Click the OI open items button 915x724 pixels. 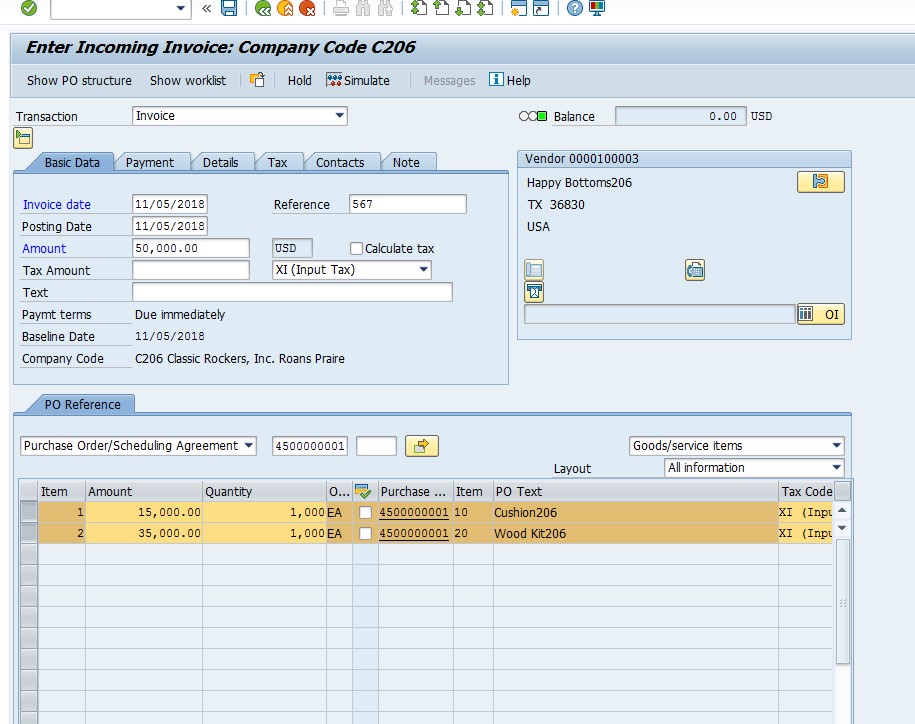point(820,314)
